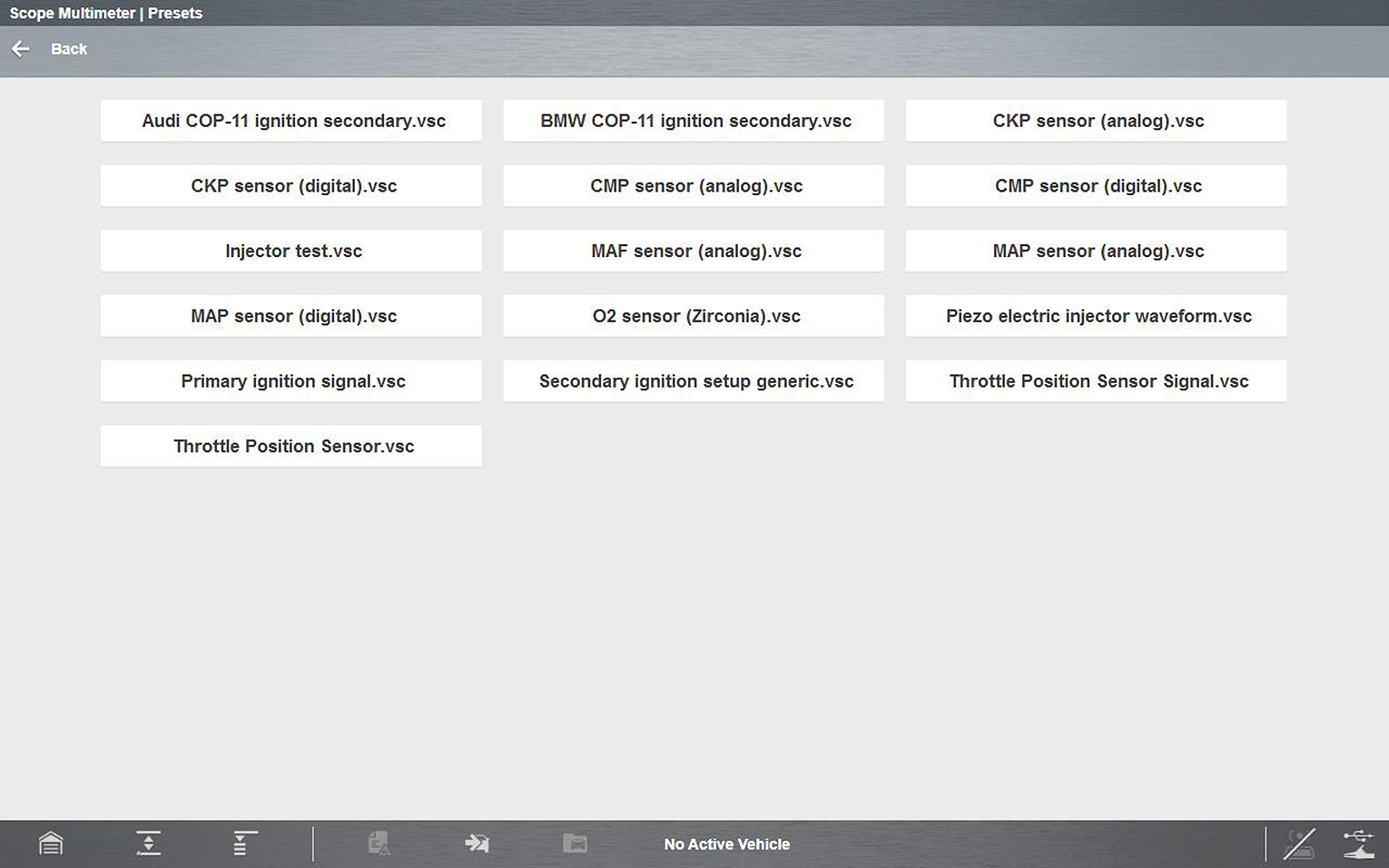
Task: Click the document with warning icon
Action: pyautogui.click(x=379, y=843)
